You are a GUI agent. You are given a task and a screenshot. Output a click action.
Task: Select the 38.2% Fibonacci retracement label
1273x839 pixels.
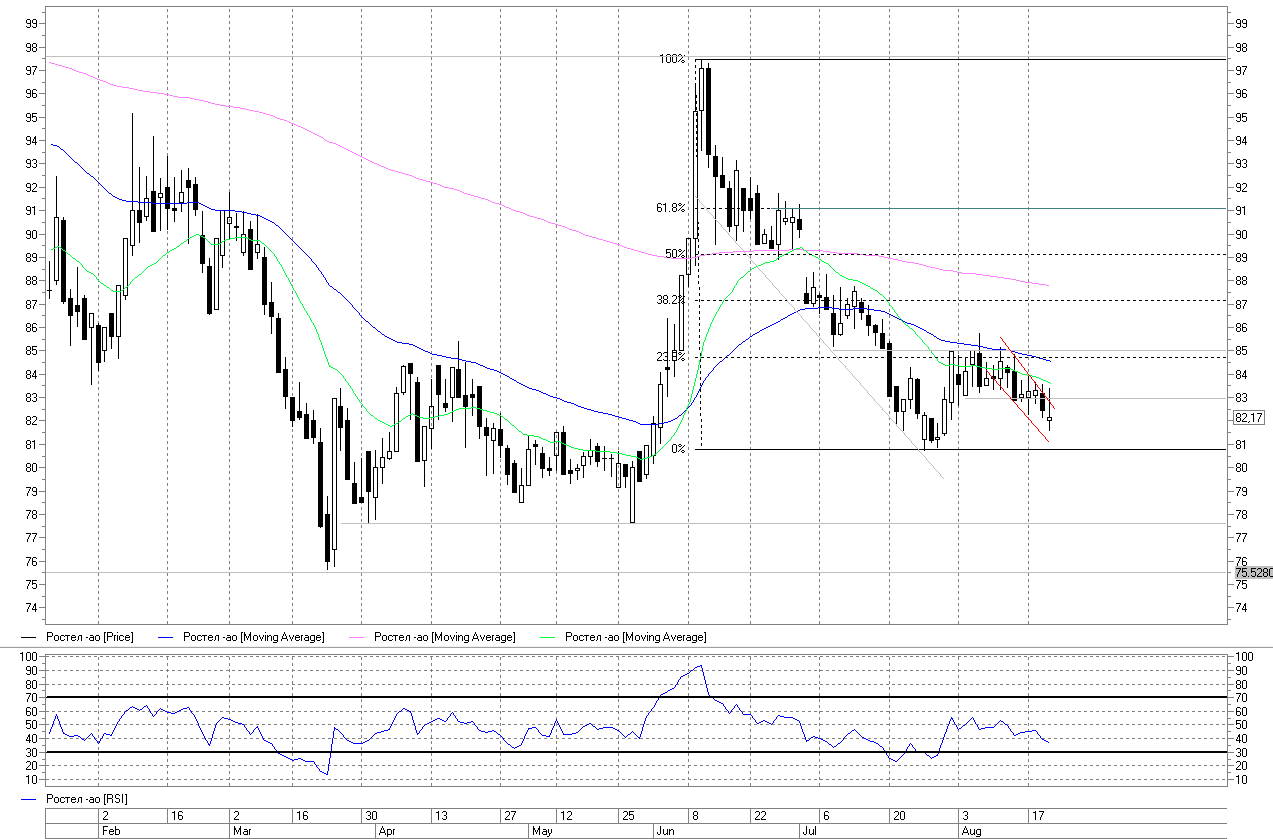pyautogui.click(x=670, y=299)
